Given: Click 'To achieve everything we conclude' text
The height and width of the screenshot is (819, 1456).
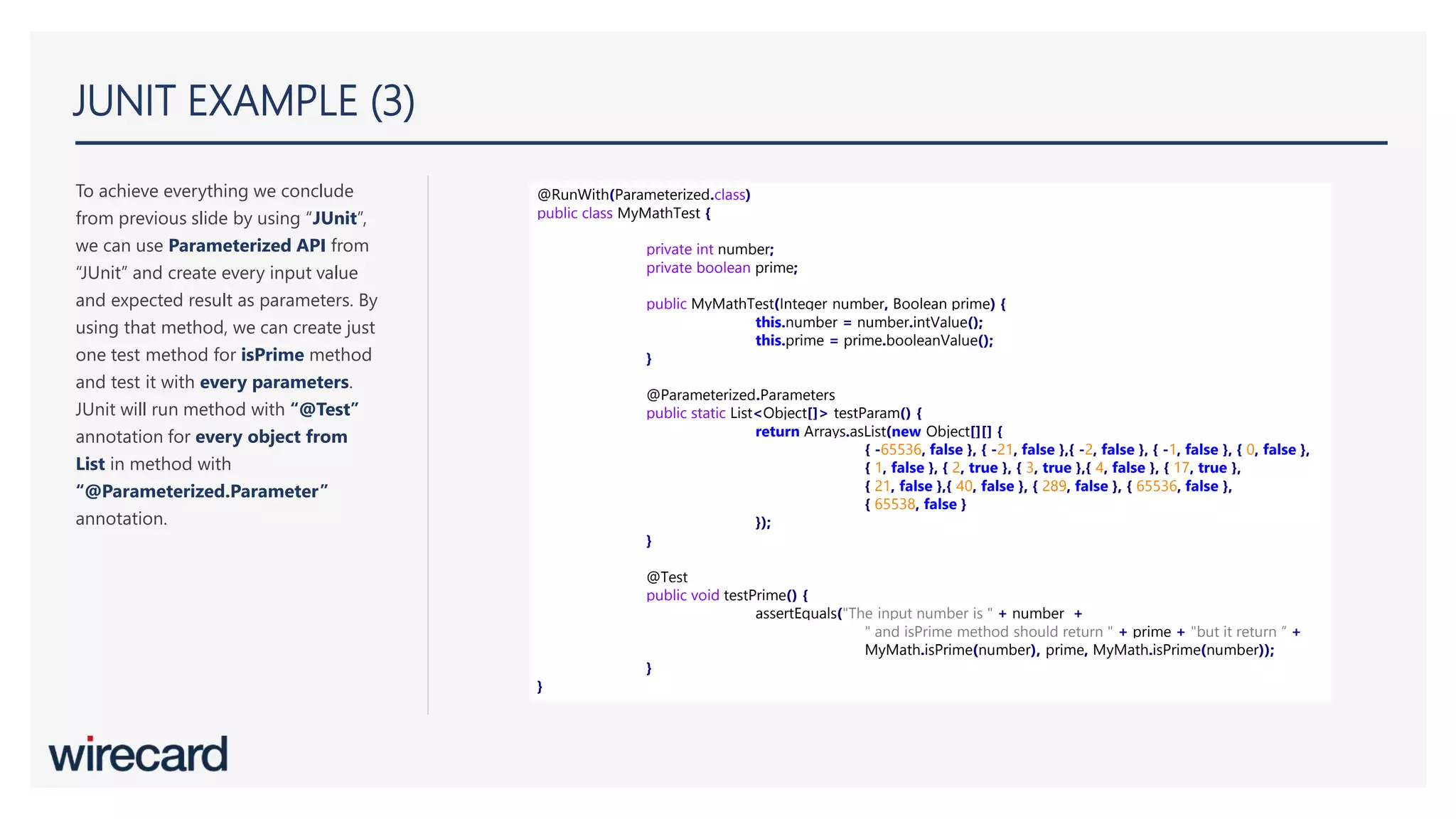Looking at the screenshot, I should [x=215, y=191].
